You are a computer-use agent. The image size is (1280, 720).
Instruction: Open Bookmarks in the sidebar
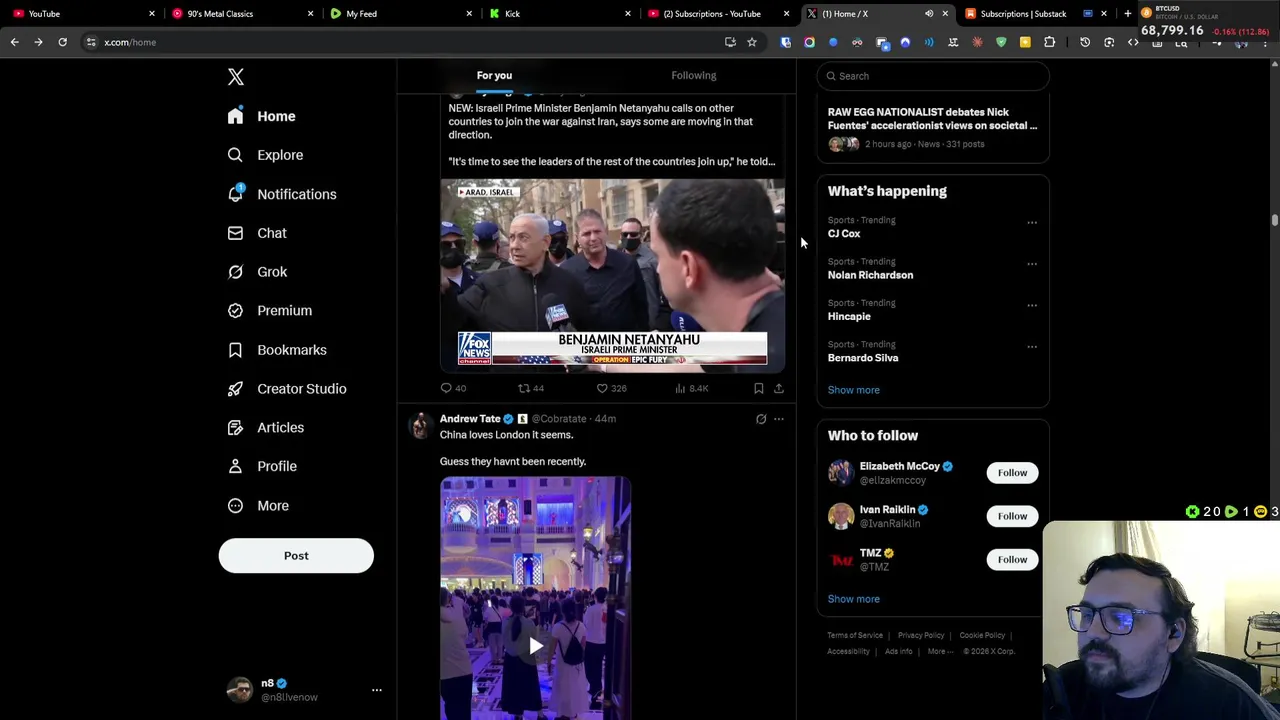point(277,350)
